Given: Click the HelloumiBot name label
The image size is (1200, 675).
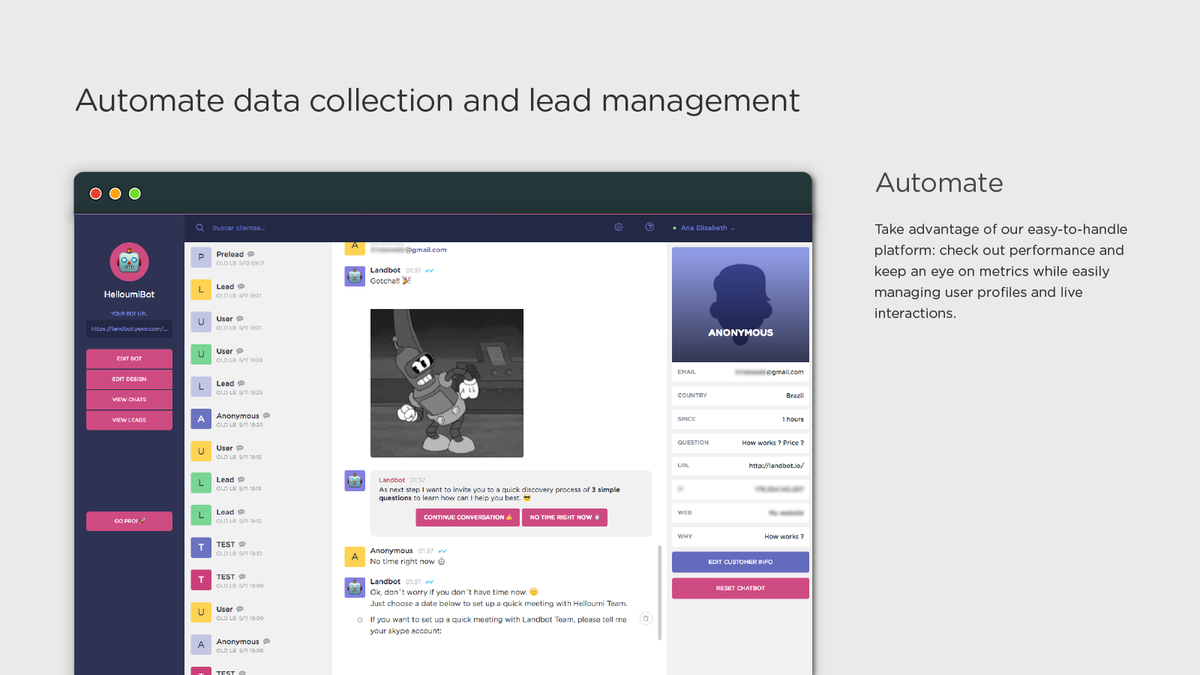Looking at the screenshot, I should (x=129, y=295).
